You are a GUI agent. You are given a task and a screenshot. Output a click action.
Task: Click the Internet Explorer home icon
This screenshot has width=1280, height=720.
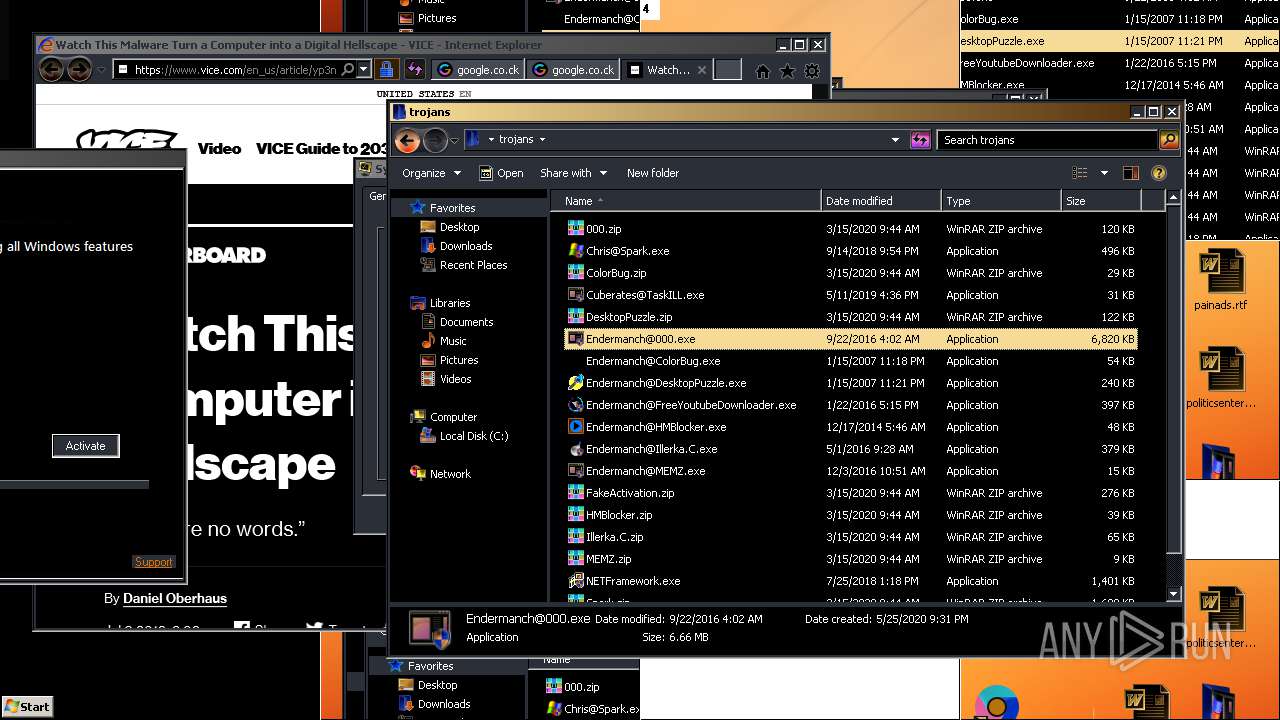point(763,71)
